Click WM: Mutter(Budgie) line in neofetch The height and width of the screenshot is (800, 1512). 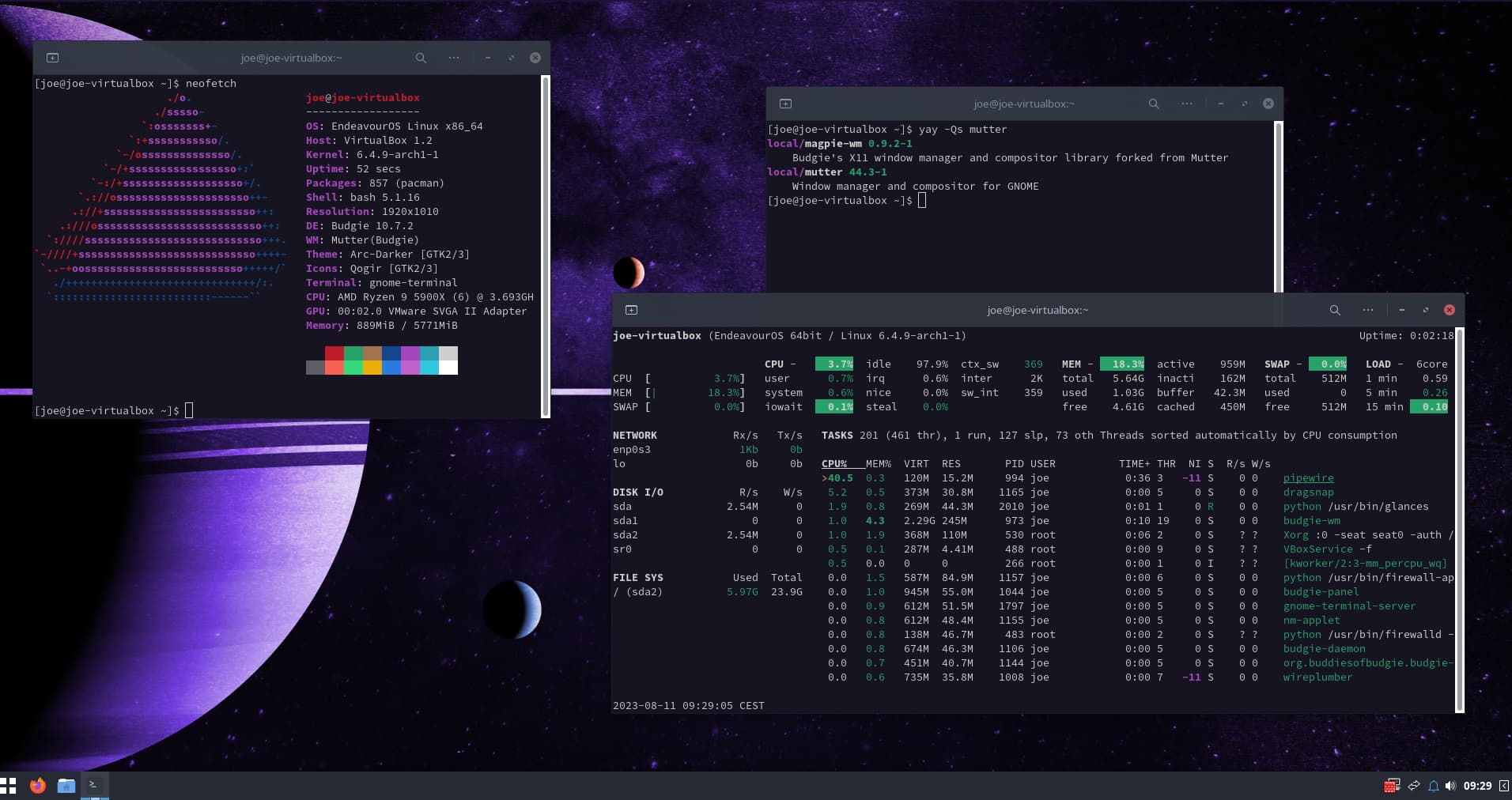click(x=363, y=240)
